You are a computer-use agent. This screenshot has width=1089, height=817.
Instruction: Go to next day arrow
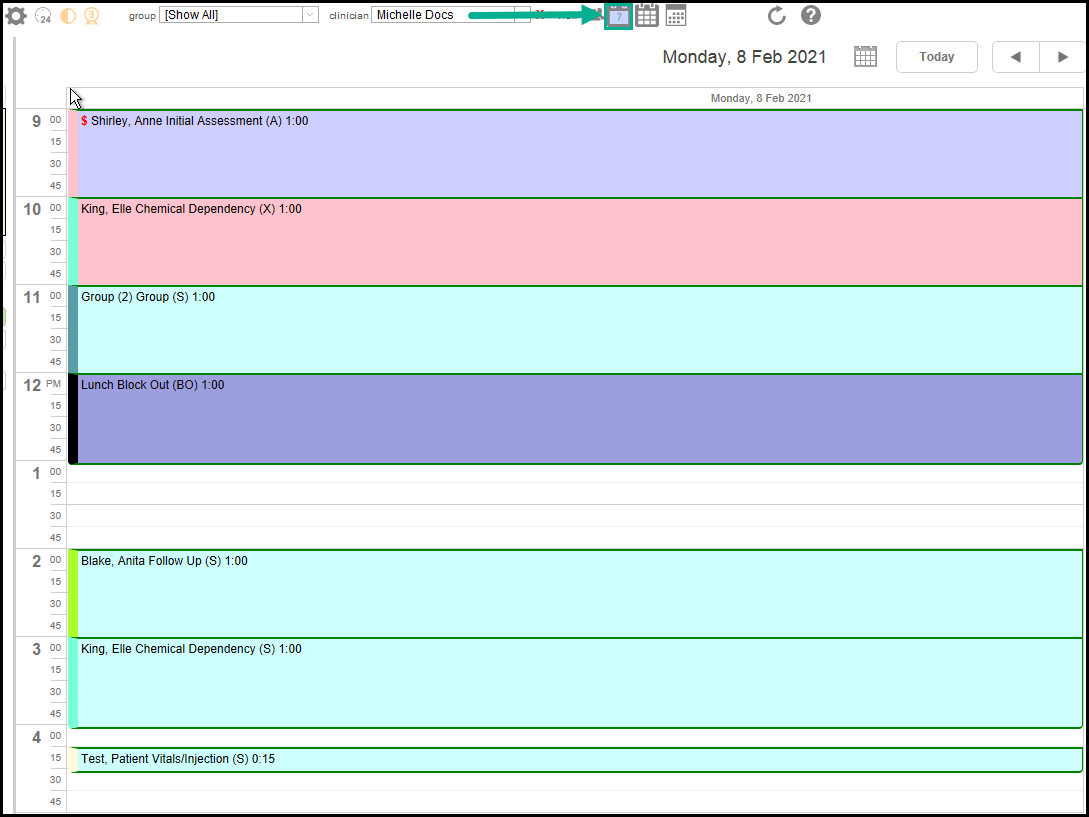pos(1062,57)
